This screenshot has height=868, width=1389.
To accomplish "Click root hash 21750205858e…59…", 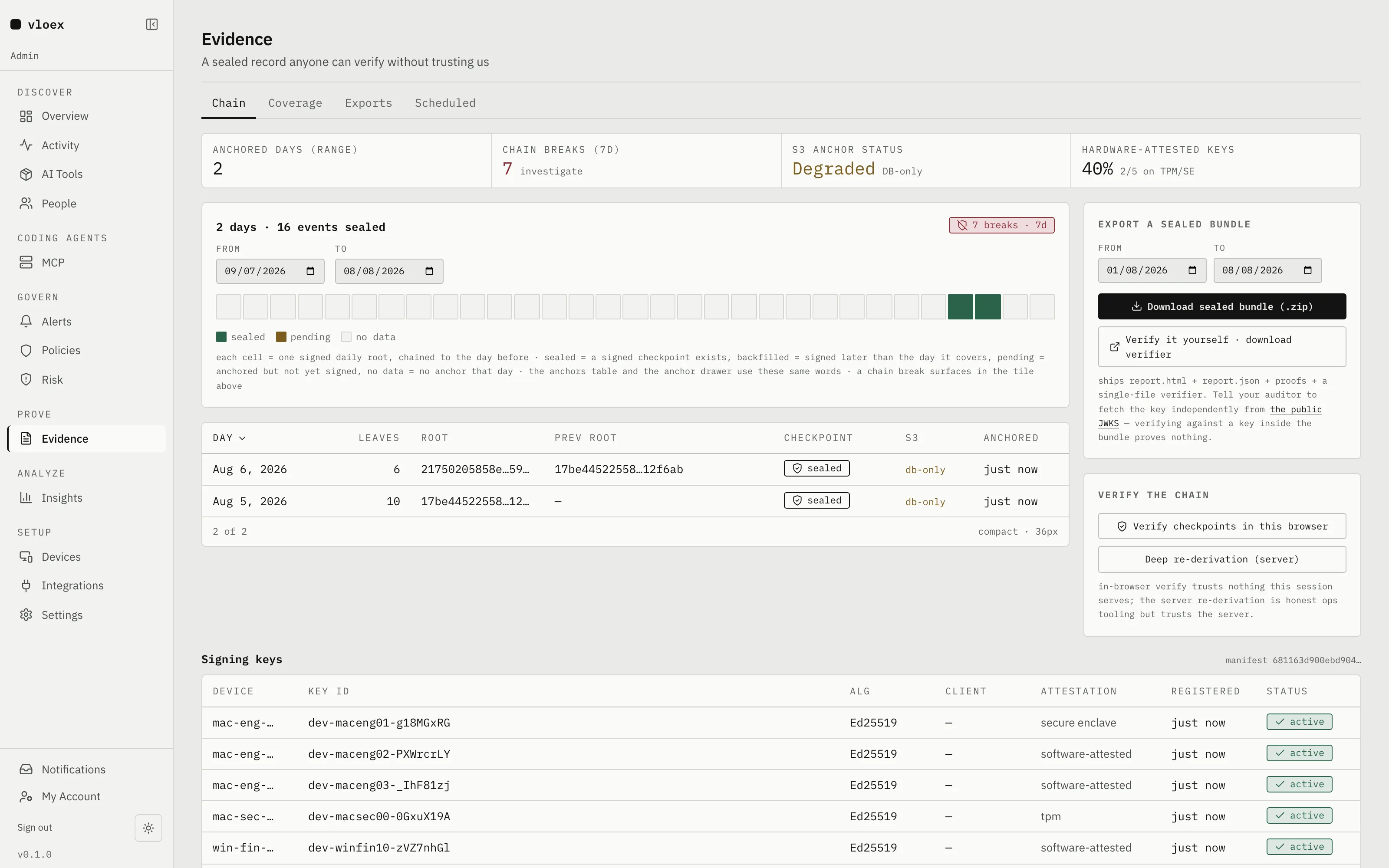I will point(475,470).
